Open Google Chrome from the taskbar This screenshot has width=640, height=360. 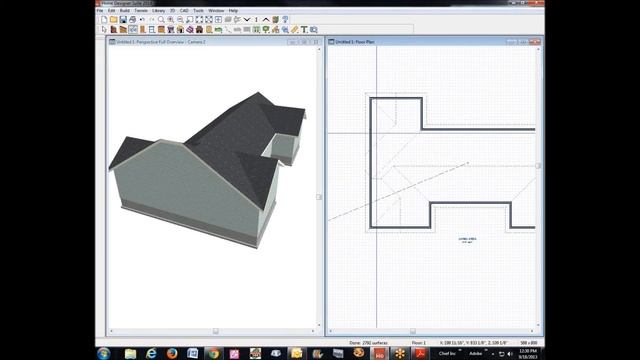click(x=213, y=353)
